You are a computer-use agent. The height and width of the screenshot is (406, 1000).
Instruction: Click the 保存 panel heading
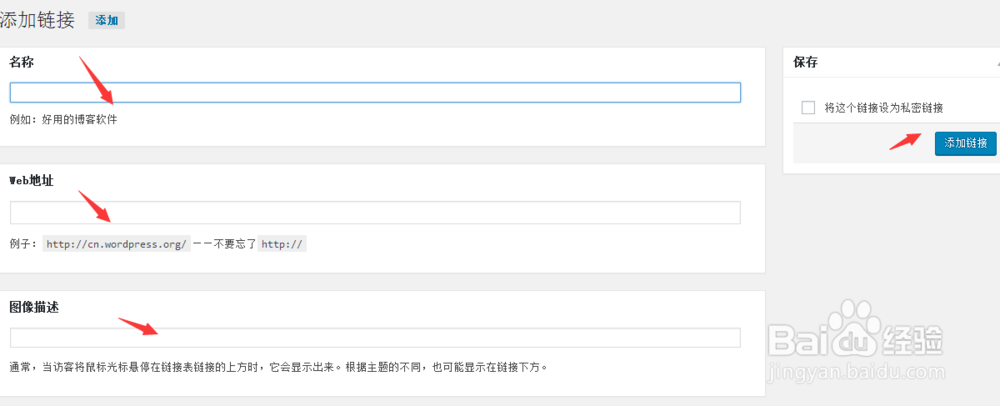[x=805, y=62]
